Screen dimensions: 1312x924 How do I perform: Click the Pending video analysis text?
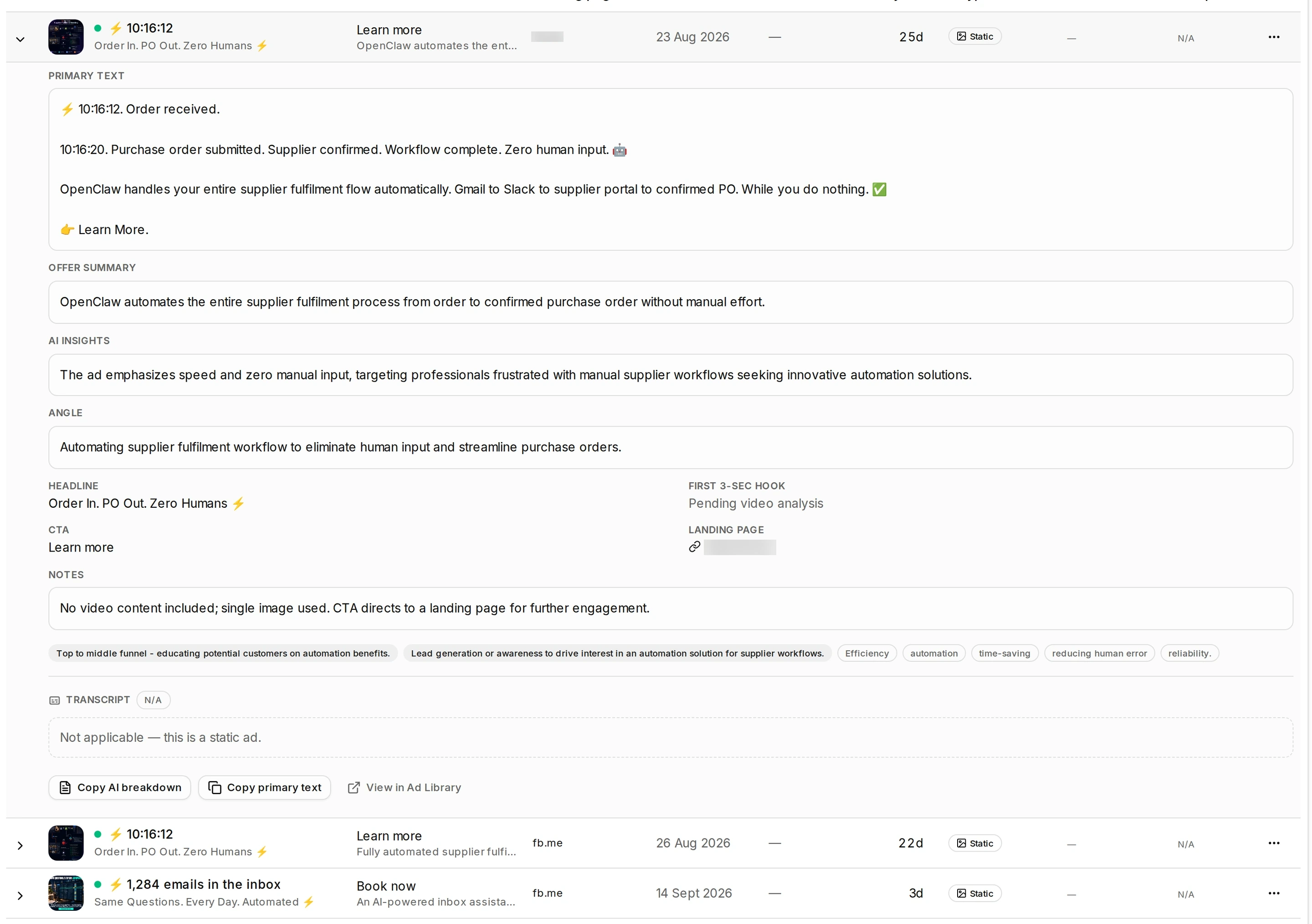tap(755, 503)
